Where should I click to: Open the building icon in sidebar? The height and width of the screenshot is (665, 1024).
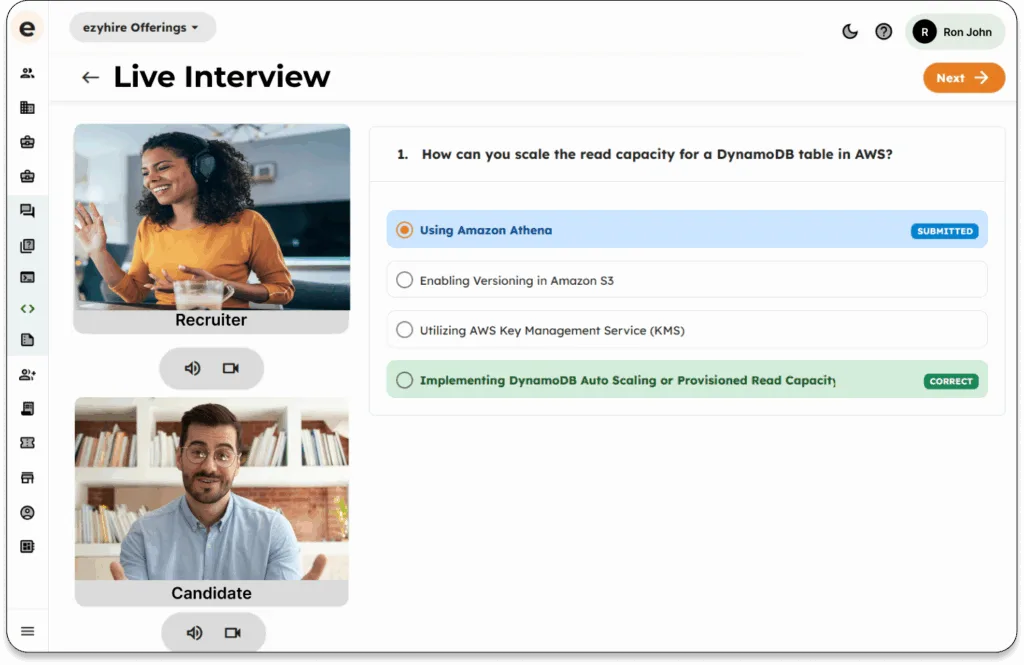coord(27,108)
